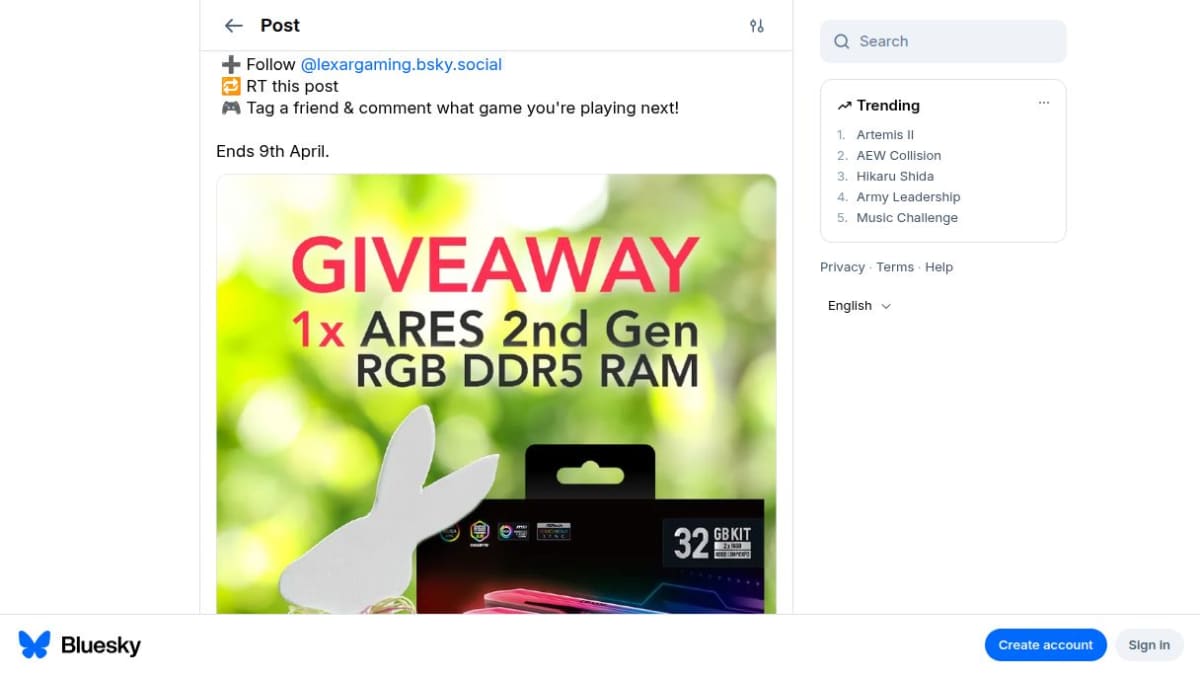Viewport: 1200px width, 675px height.
Task: Open @lexargaming.bsky.social profile link
Action: tap(401, 65)
